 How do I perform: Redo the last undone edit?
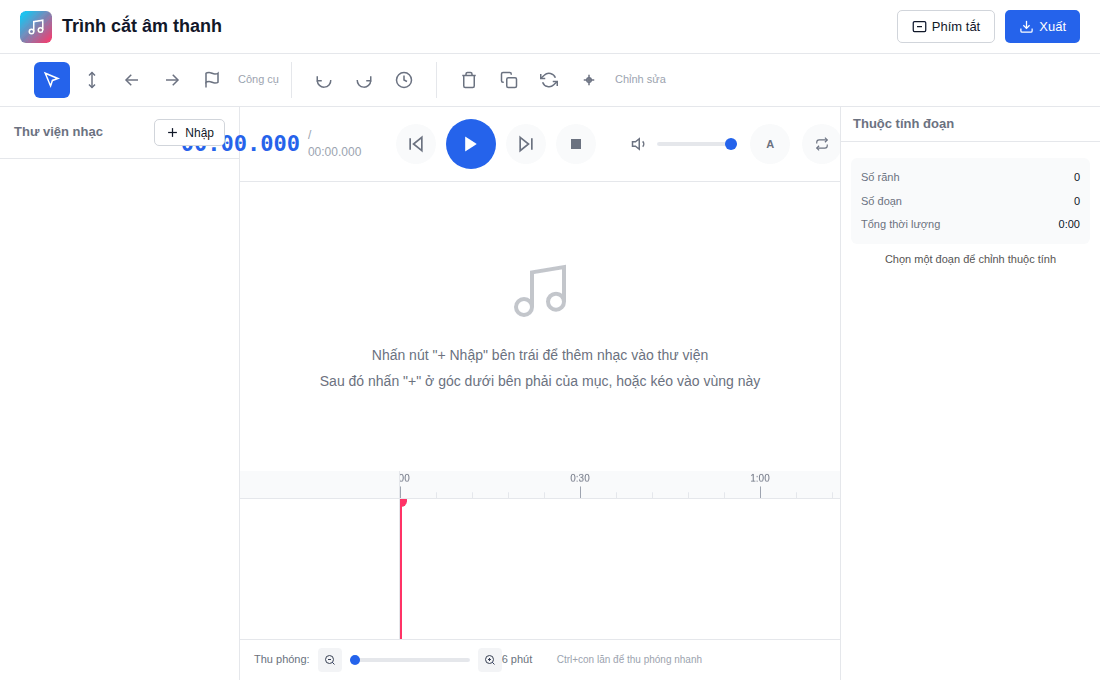363,80
